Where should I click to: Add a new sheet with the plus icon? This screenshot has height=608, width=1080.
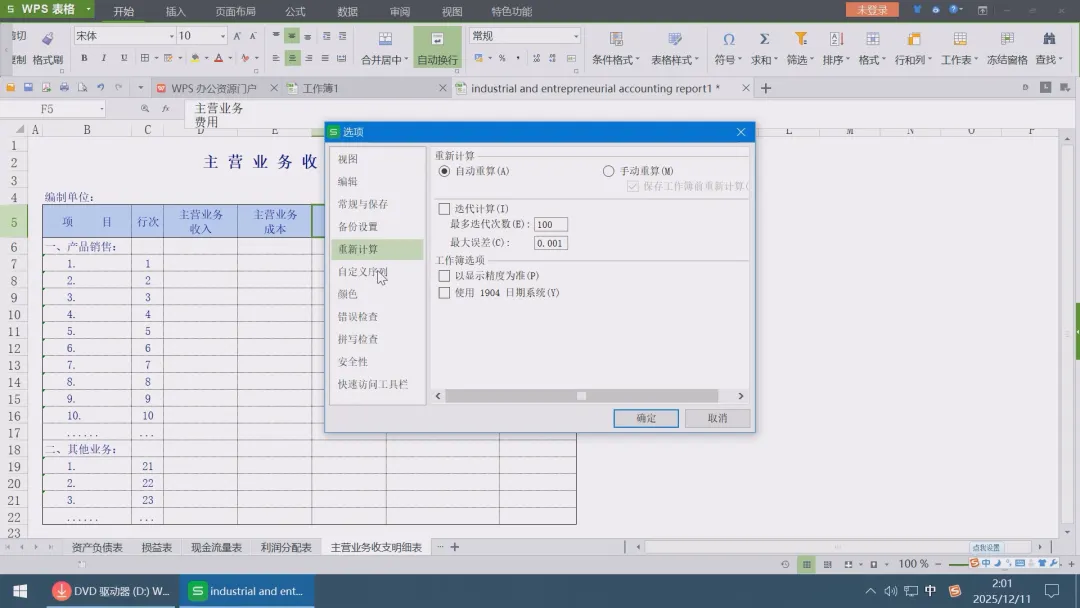tap(455, 547)
